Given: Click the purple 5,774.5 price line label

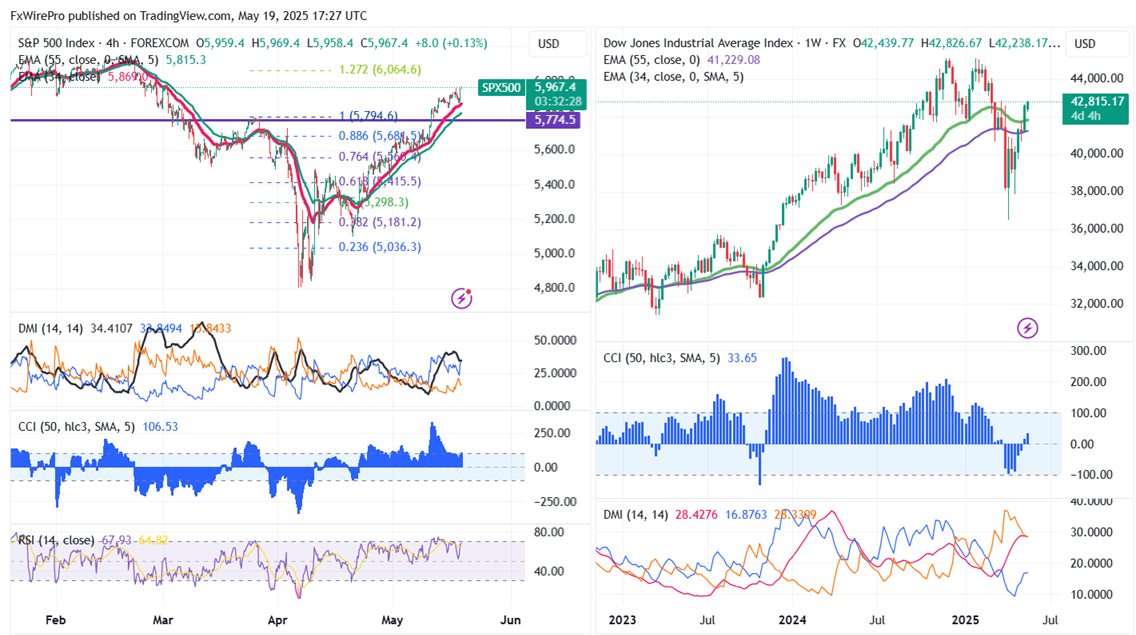Looking at the screenshot, I should [556, 120].
